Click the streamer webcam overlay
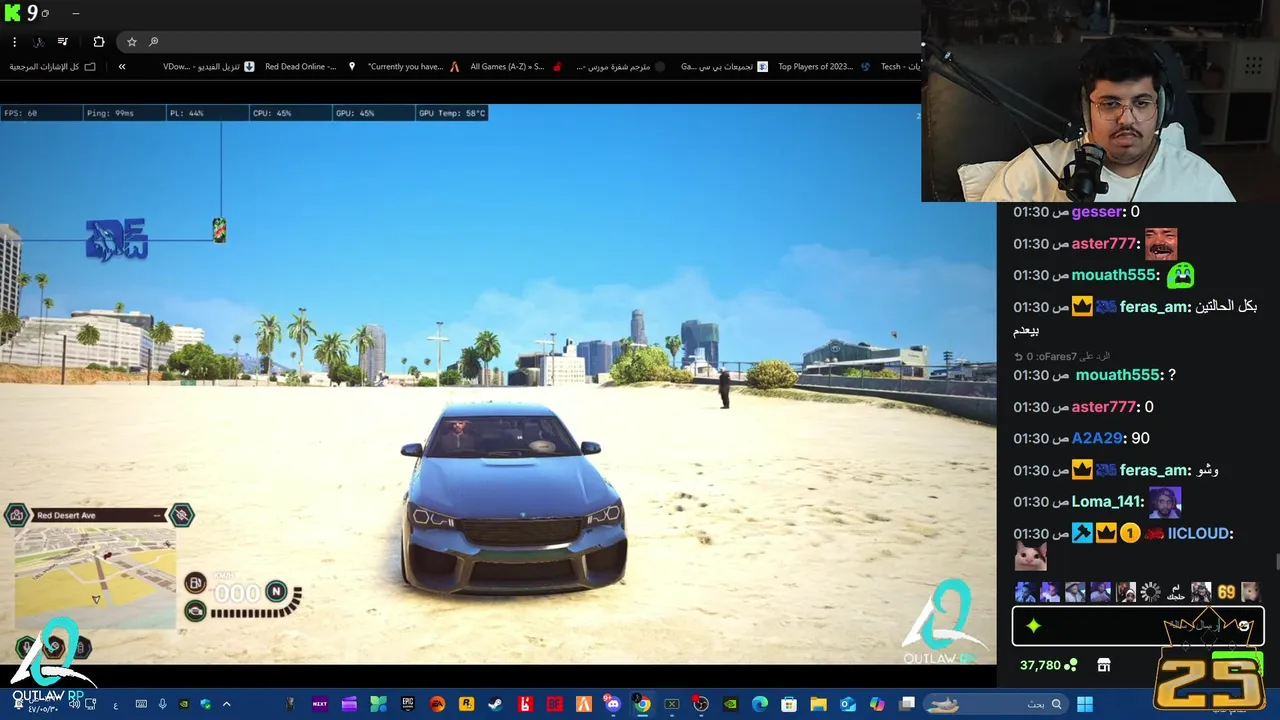1280x720 pixels. click(1100, 101)
